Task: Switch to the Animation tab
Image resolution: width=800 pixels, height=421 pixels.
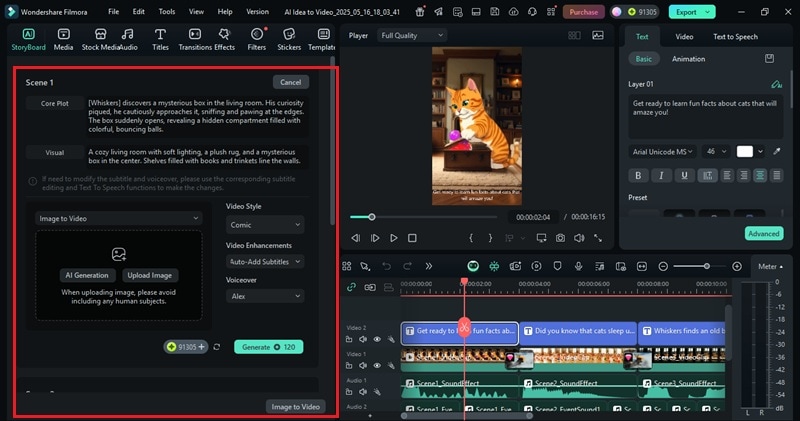Action: [x=688, y=59]
